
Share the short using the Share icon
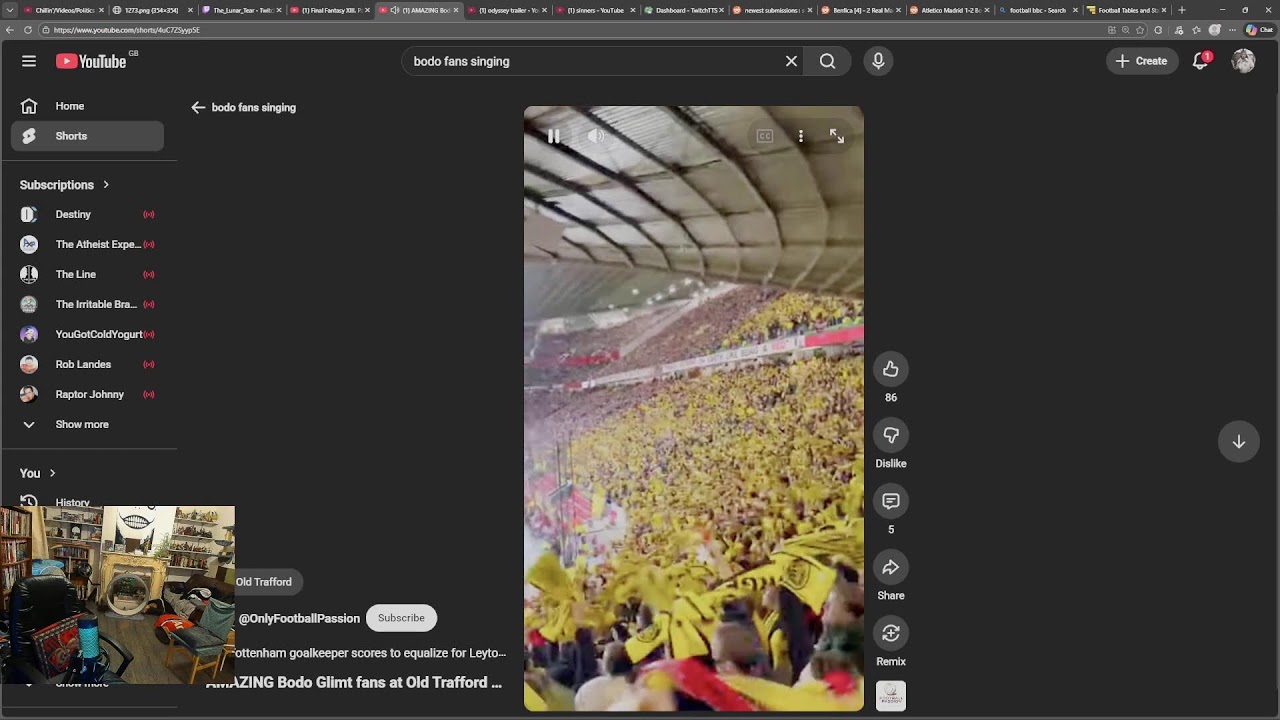891,567
